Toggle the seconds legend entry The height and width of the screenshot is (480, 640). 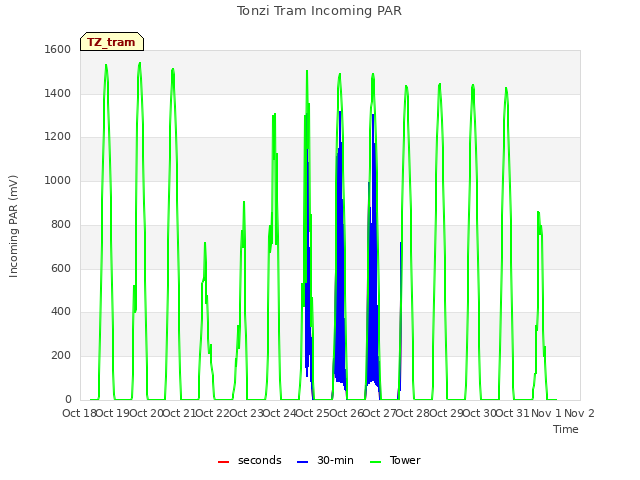pos(250,460)
